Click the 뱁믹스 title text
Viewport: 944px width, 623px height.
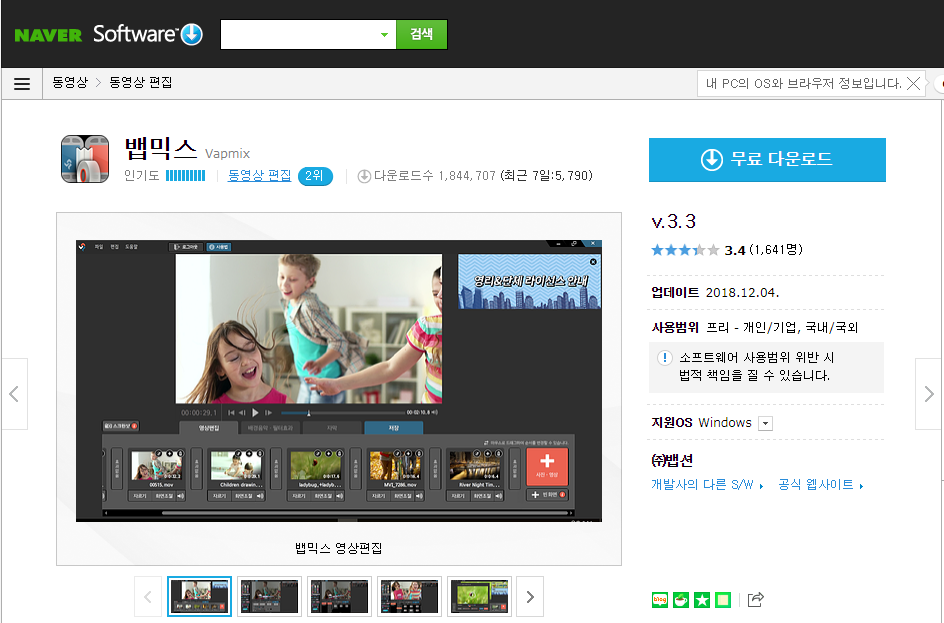click(161, 149)
